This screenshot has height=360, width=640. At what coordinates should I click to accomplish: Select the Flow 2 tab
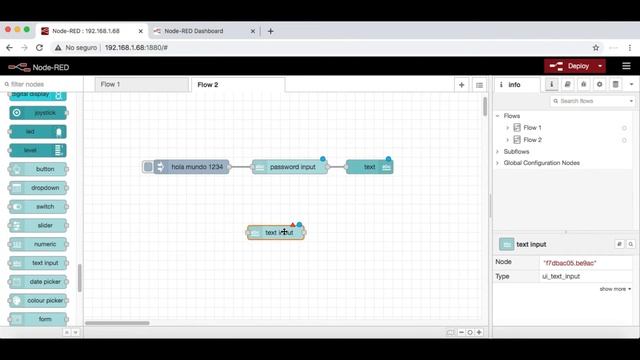click(238, 84)
